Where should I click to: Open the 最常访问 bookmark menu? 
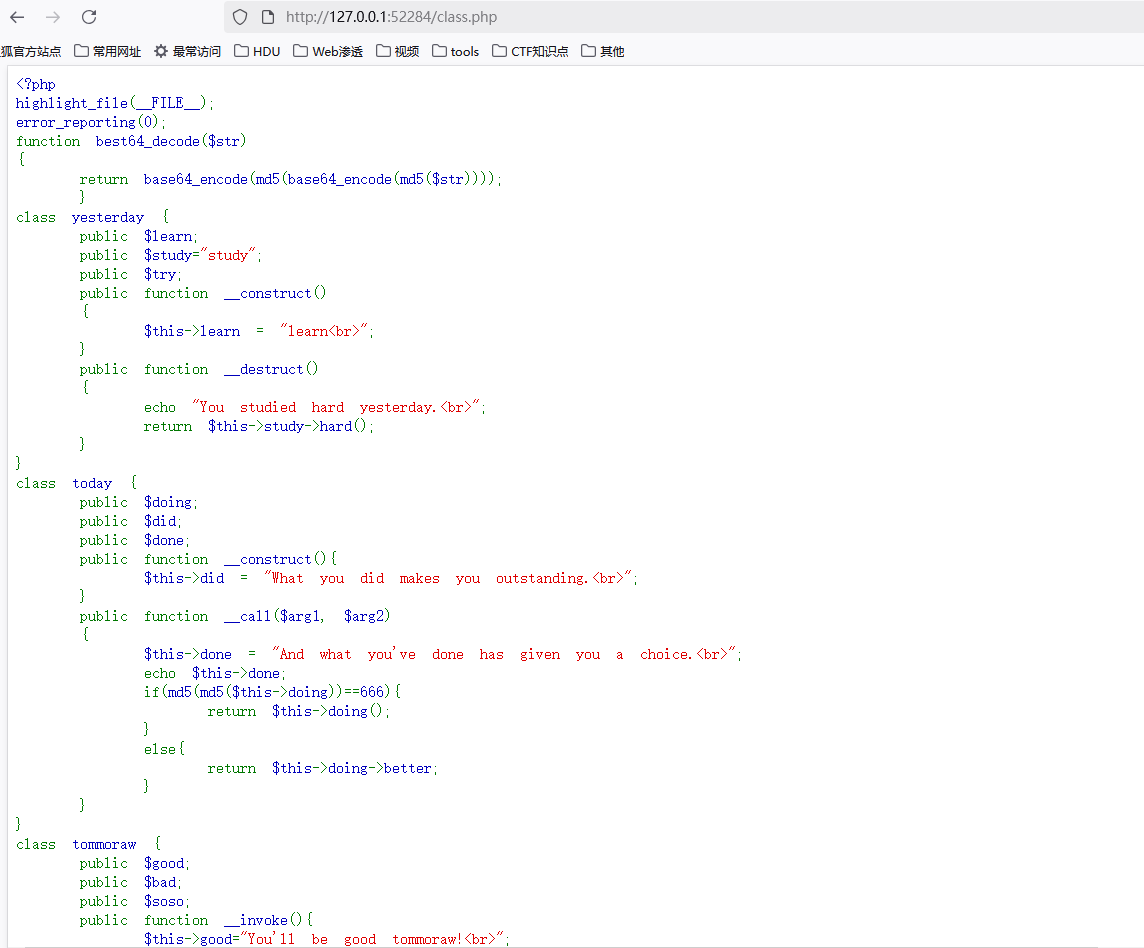click(188, 51)
